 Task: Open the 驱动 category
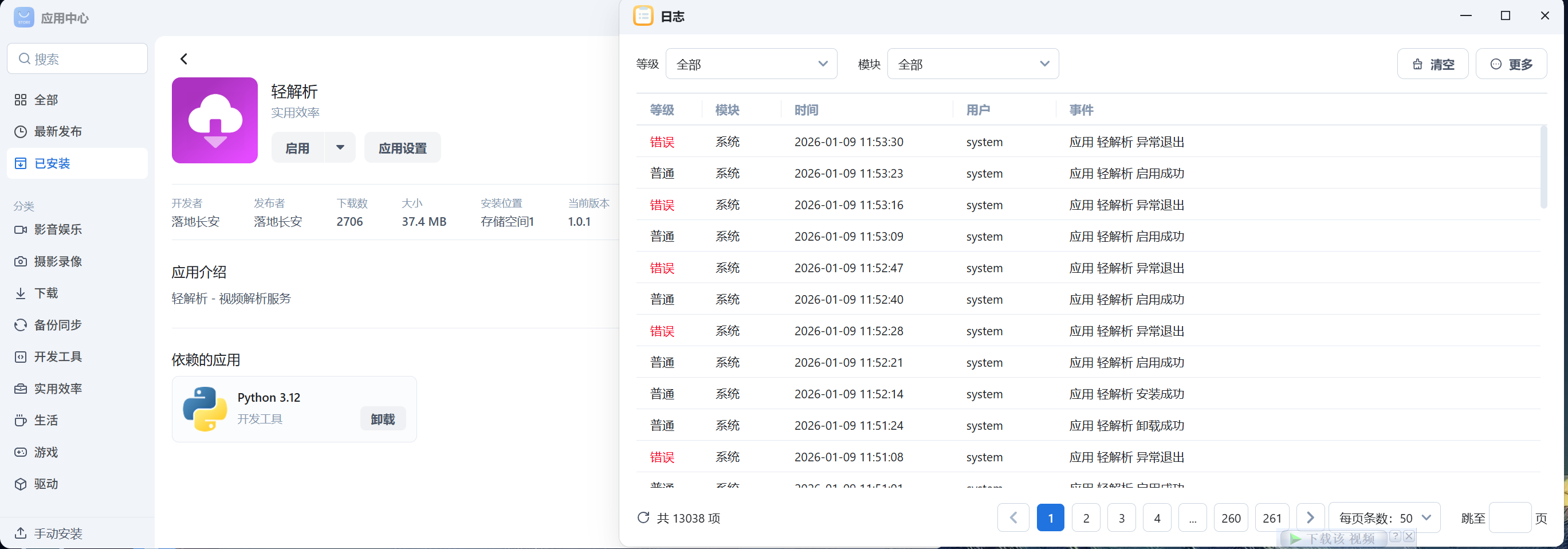[46, 484]
